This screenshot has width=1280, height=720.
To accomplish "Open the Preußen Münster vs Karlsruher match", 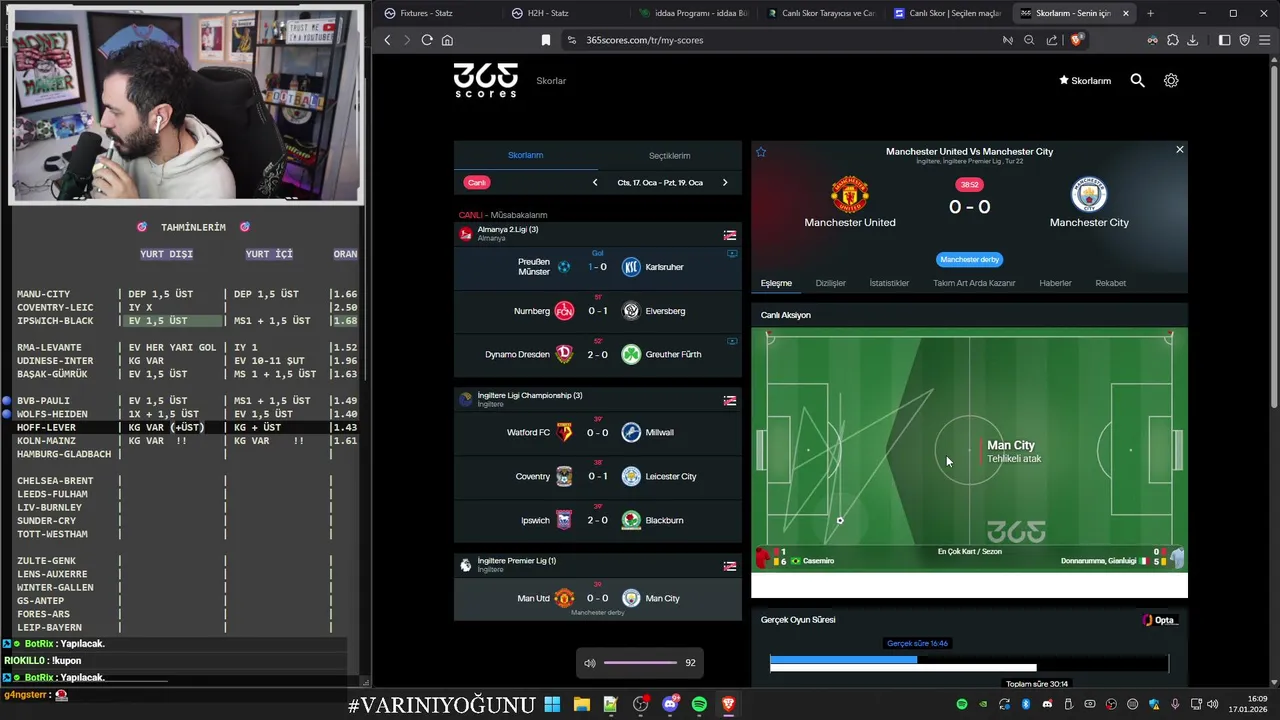I will coord(598,267).
